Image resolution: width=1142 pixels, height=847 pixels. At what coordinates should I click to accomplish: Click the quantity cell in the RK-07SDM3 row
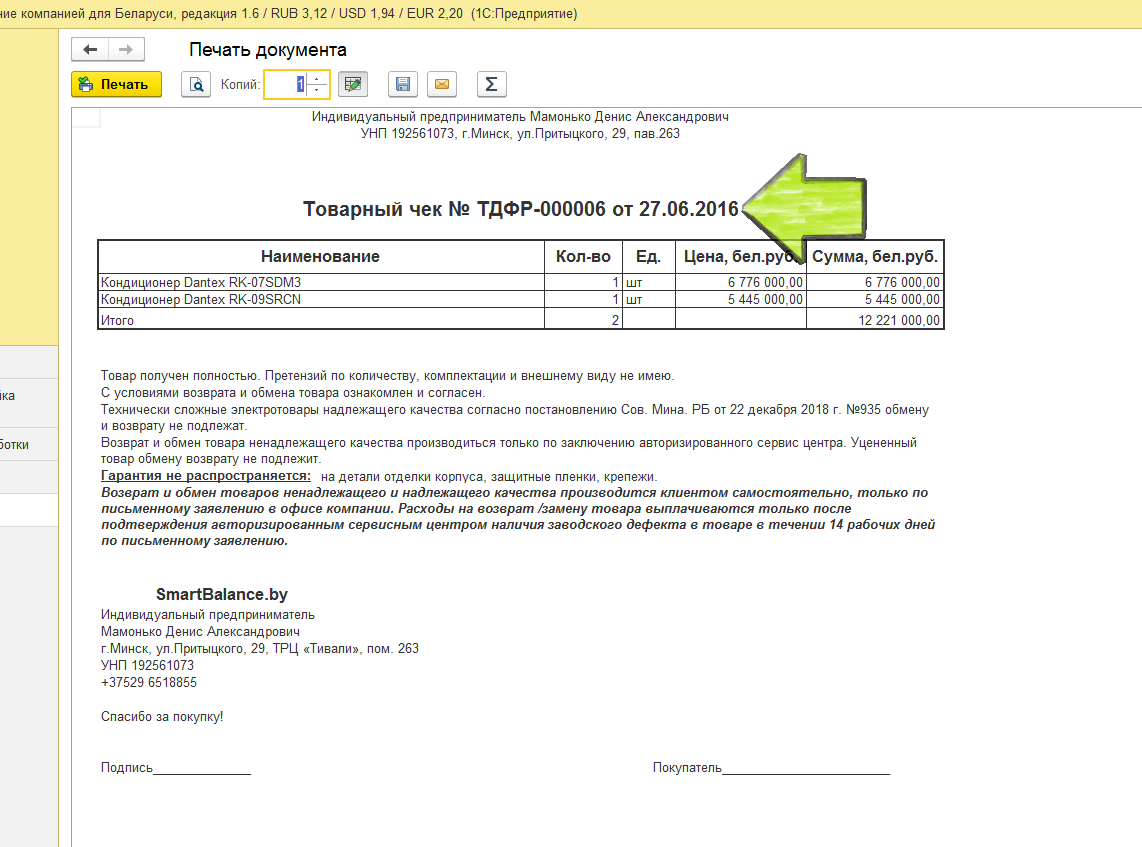tap(583, 283)
